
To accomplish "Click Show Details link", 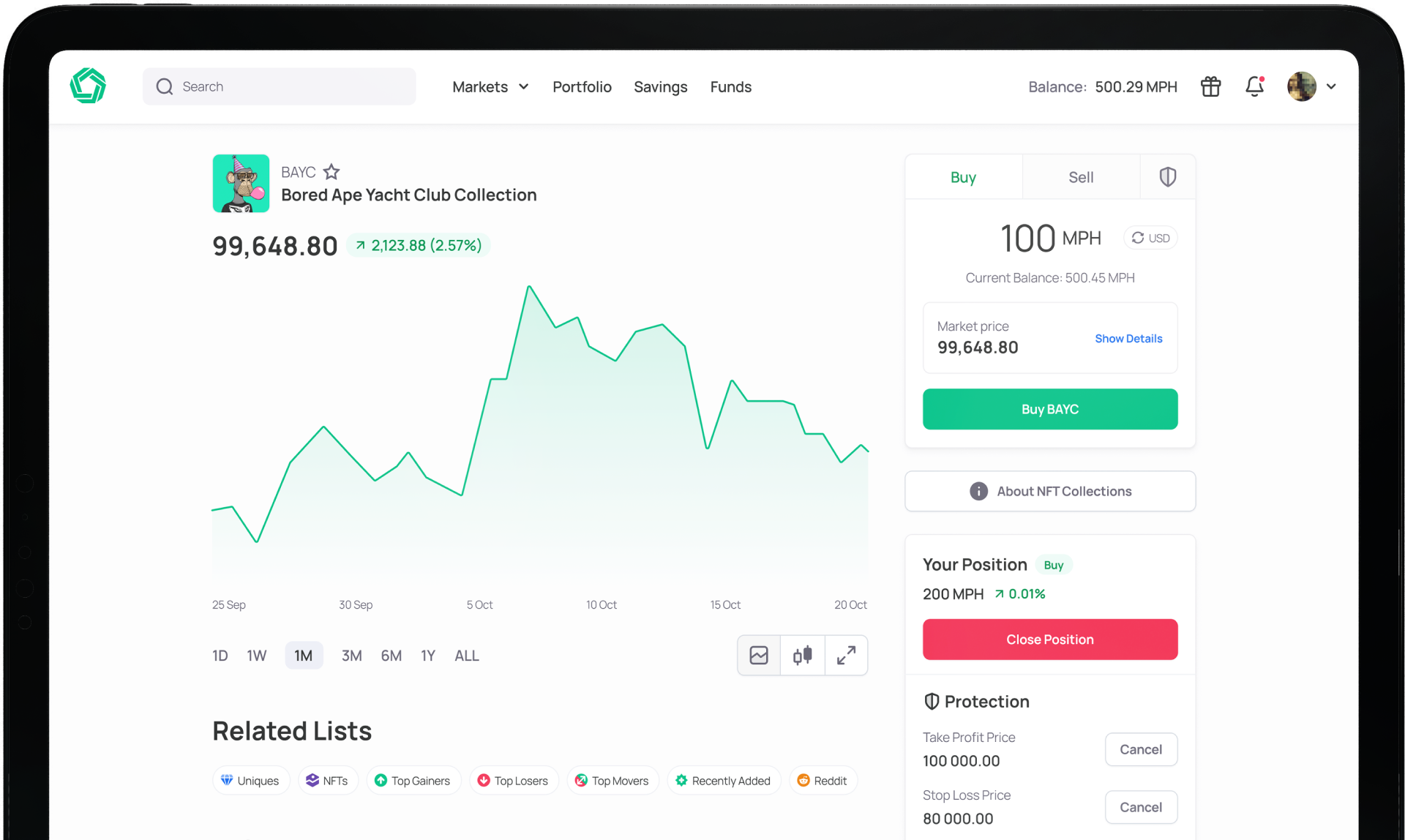I will pos(1128,338).
